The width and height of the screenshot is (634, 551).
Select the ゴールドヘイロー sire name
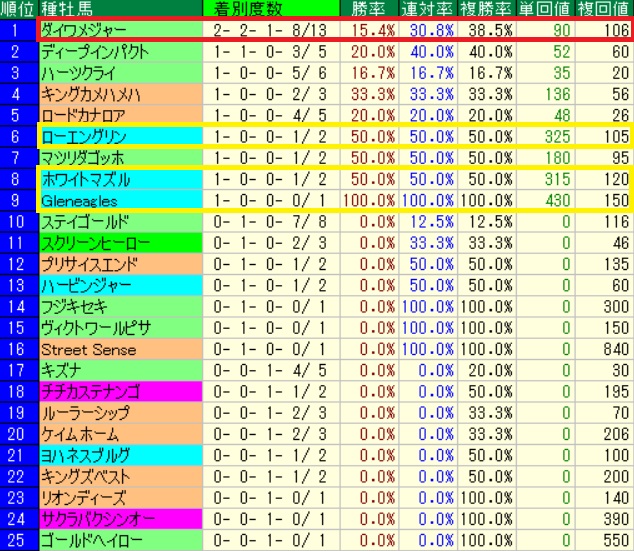point(91,540)
